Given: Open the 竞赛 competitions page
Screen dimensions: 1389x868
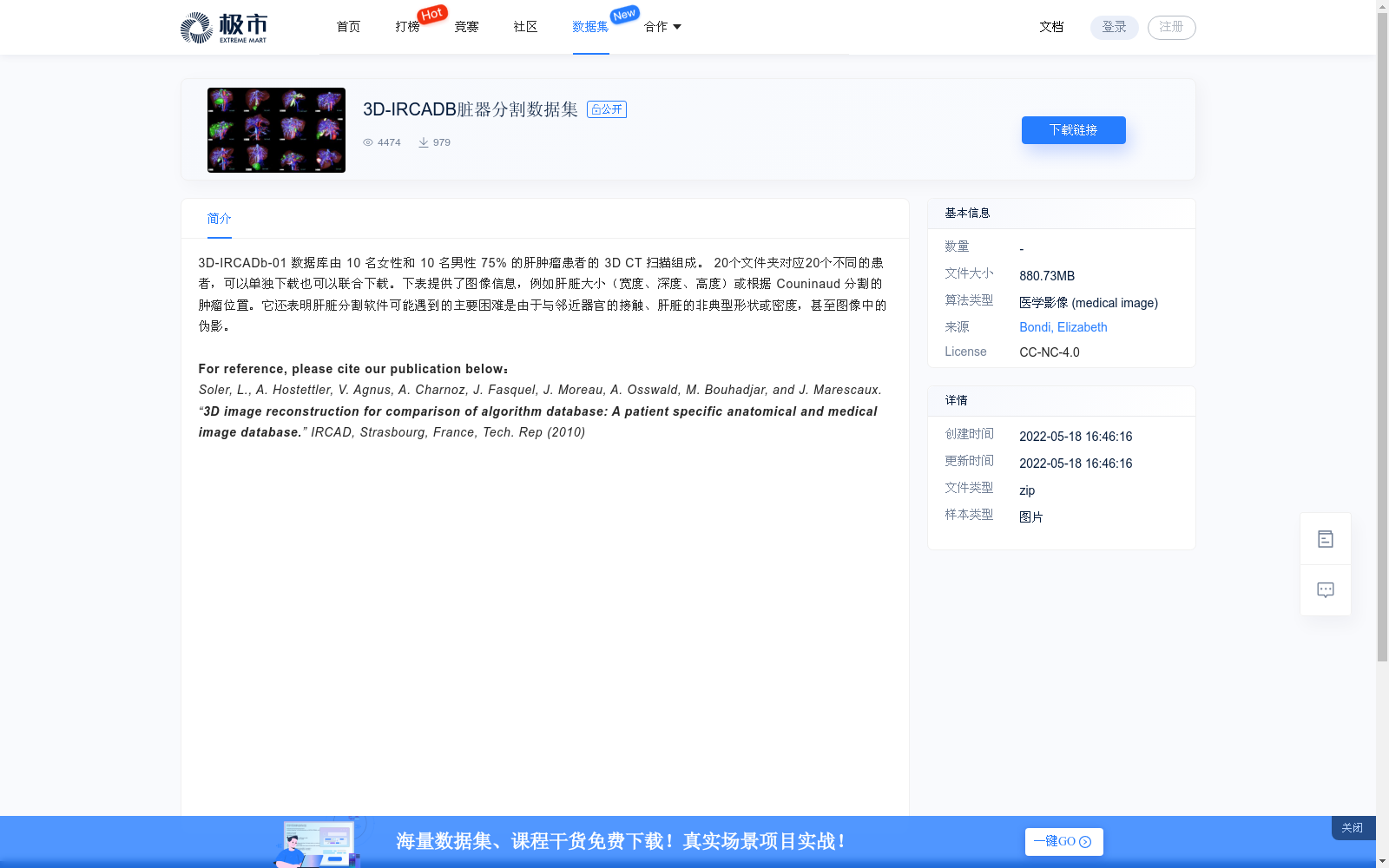Looking at the screenshot, I should 466,27.
